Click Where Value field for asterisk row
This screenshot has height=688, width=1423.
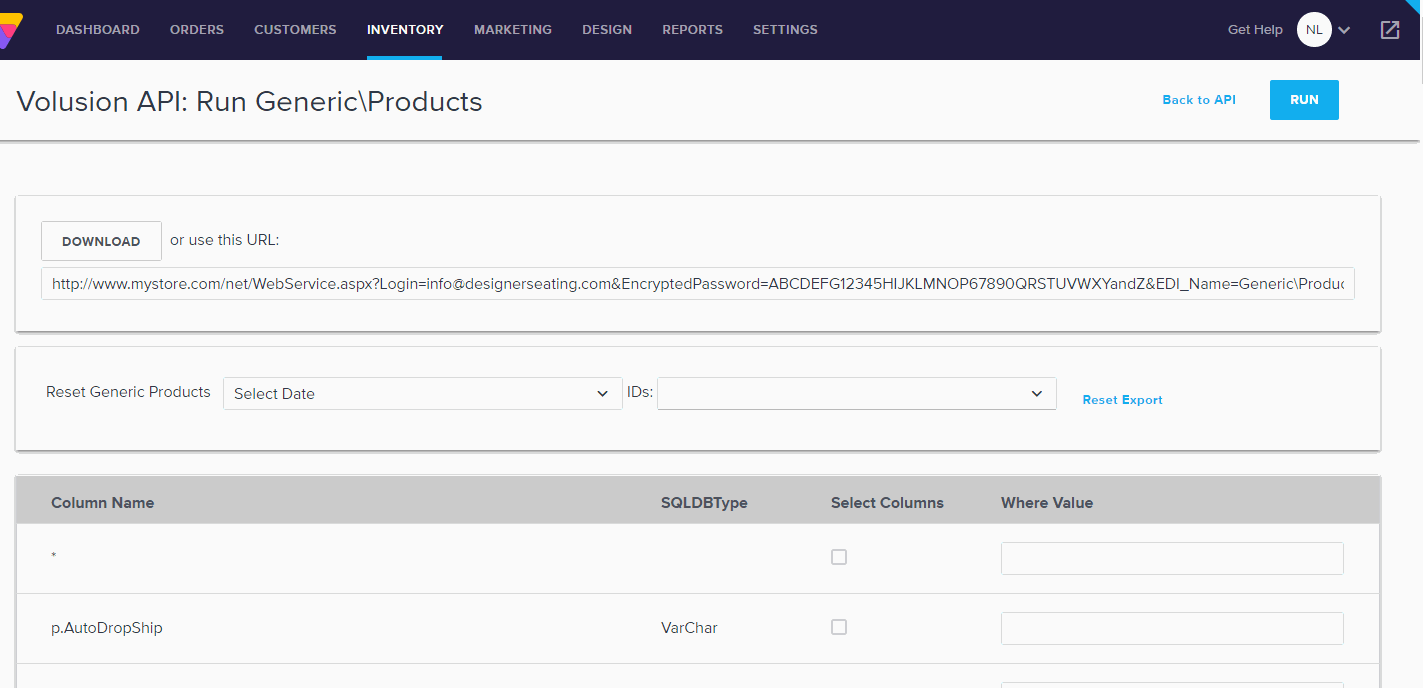pos(1172,559)
